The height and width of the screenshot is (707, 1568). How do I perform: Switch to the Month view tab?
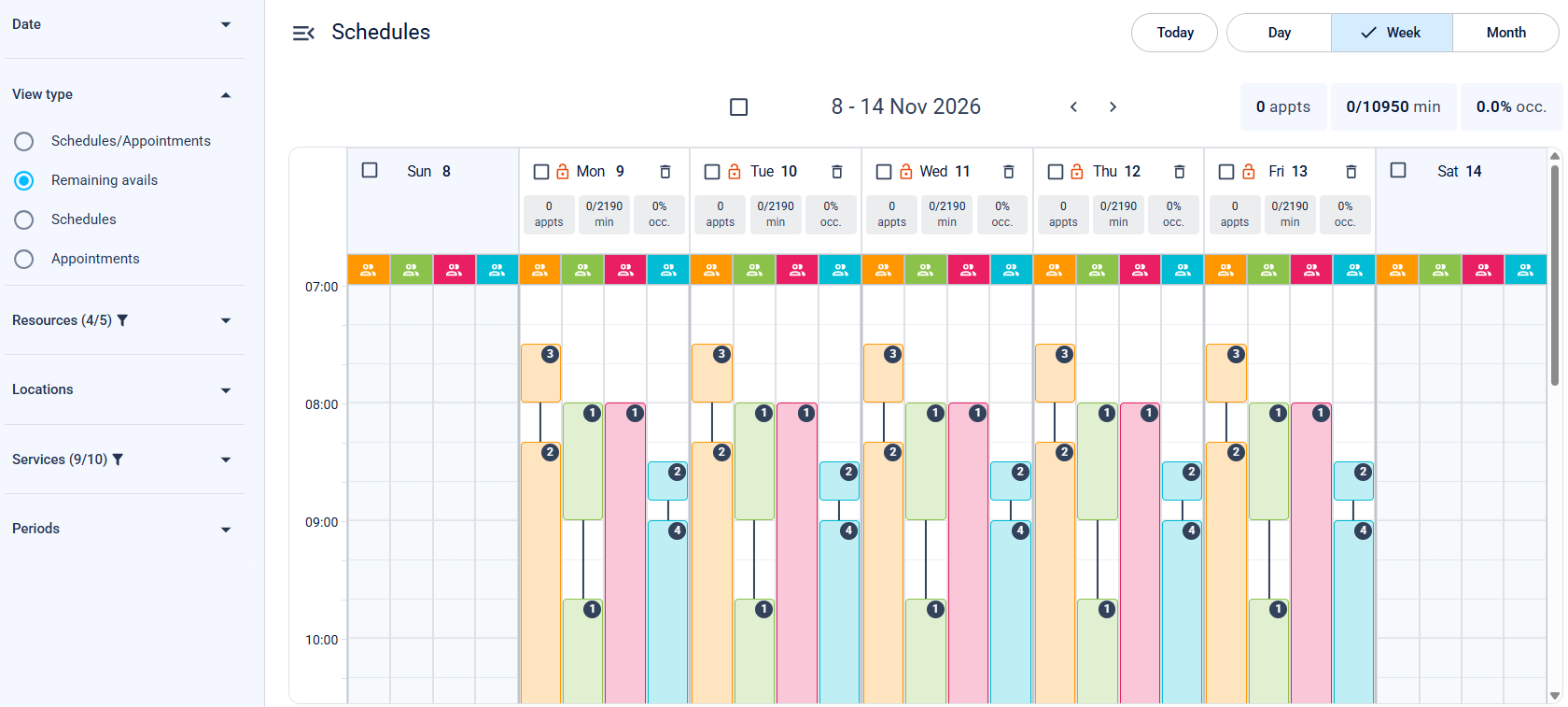pyautogui.click(x=1505, y=33)
